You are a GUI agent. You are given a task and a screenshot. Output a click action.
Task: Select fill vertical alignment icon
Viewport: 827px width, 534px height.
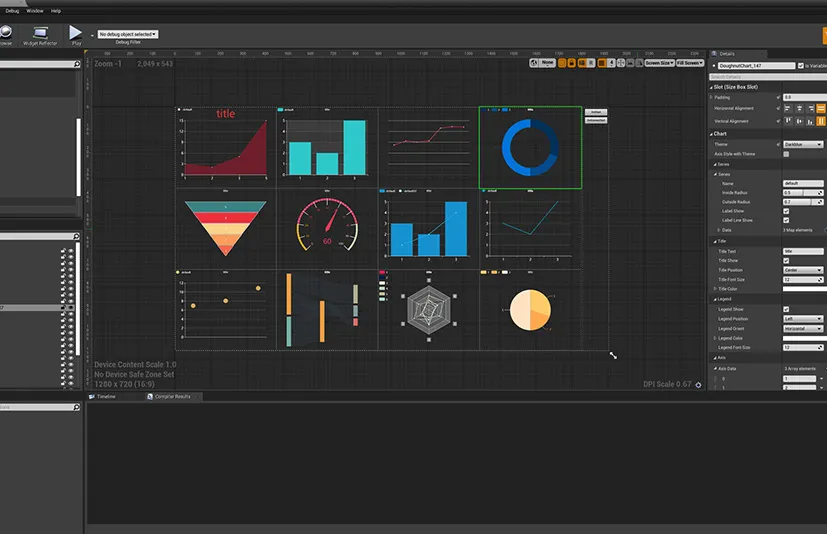(x=821, y=121)
